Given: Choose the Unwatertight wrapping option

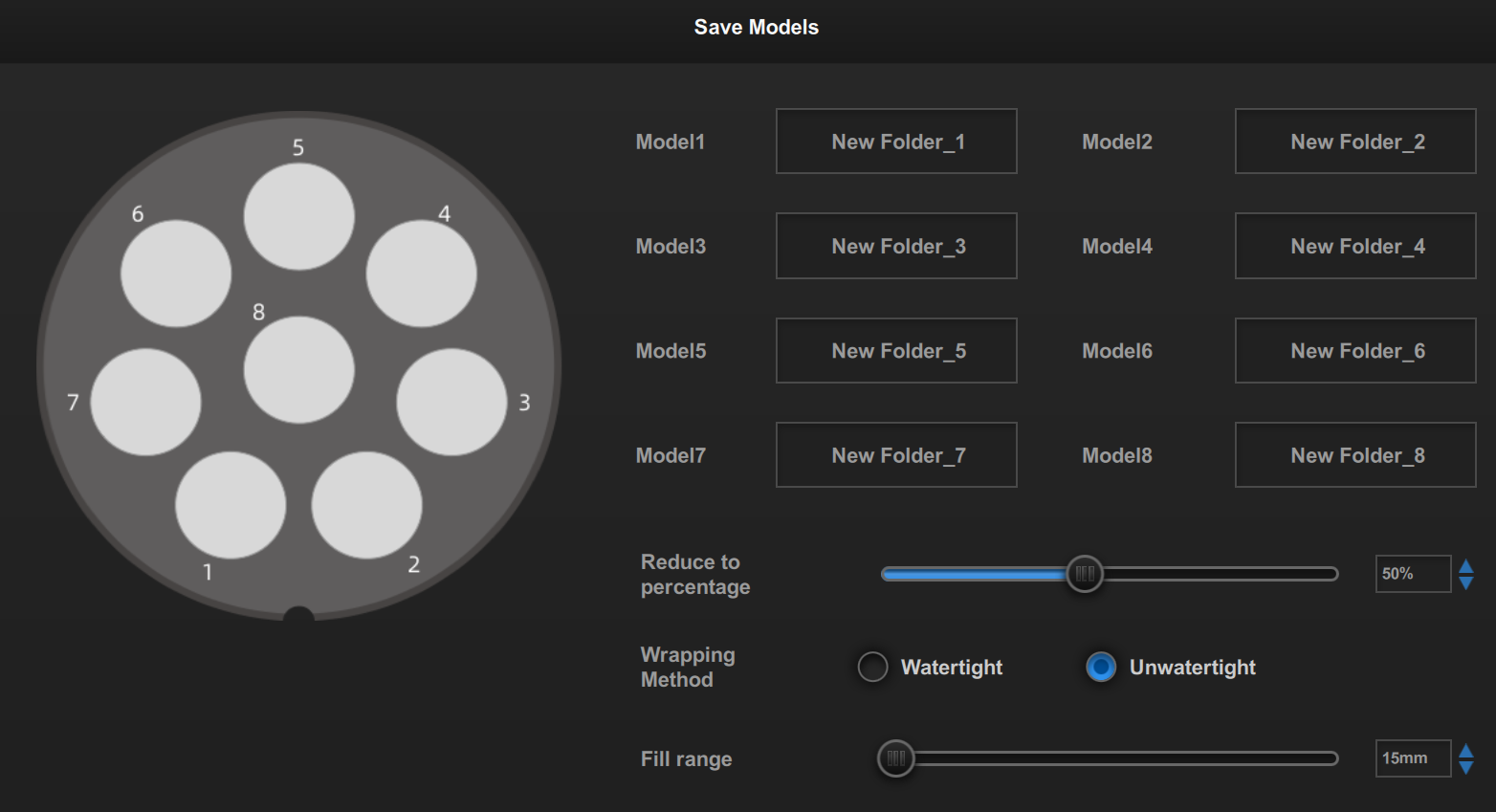Looking at the screenshot, I should (x=1101, y=667).
